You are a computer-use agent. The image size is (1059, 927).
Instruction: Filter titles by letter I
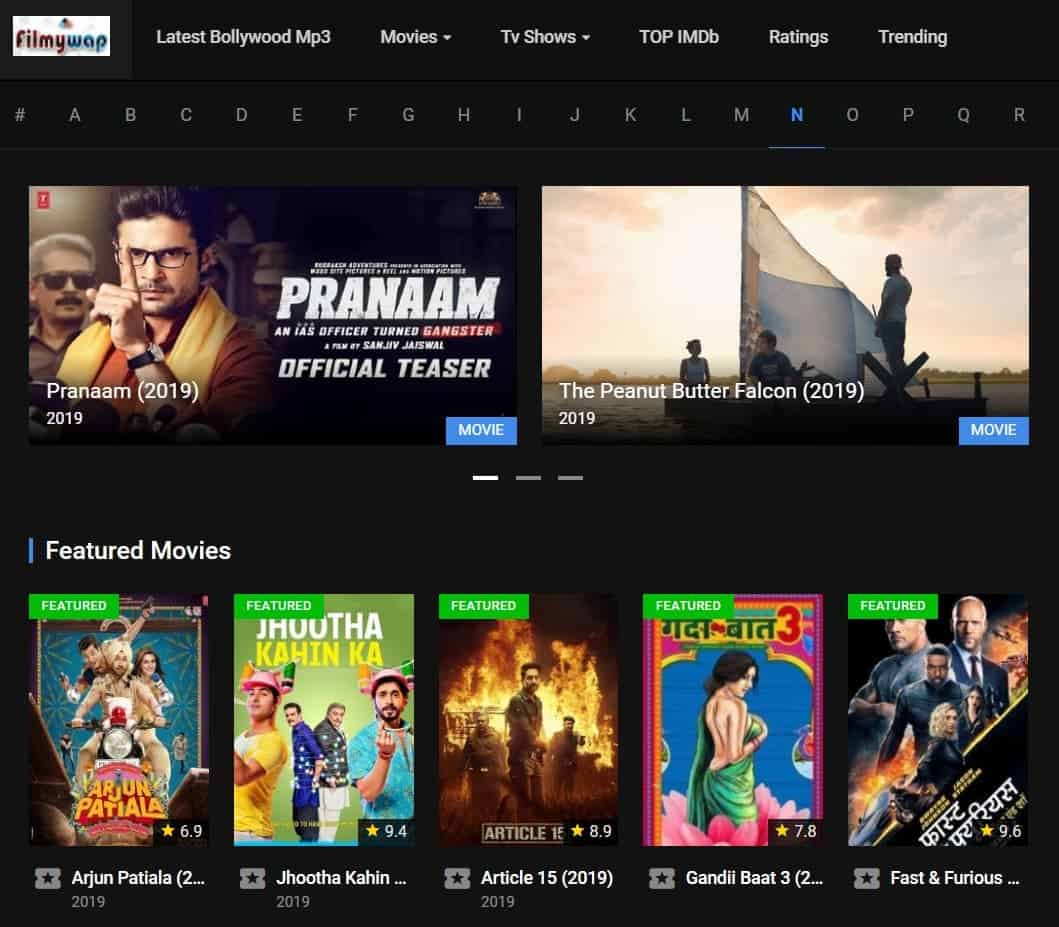click(519, 115)
